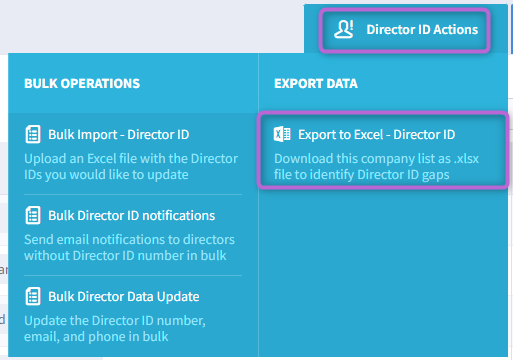The width and height of the screenshot is (513, 360).
Task: Click the person-alert icon beside Director ID Actions
Action: point(344,29)
